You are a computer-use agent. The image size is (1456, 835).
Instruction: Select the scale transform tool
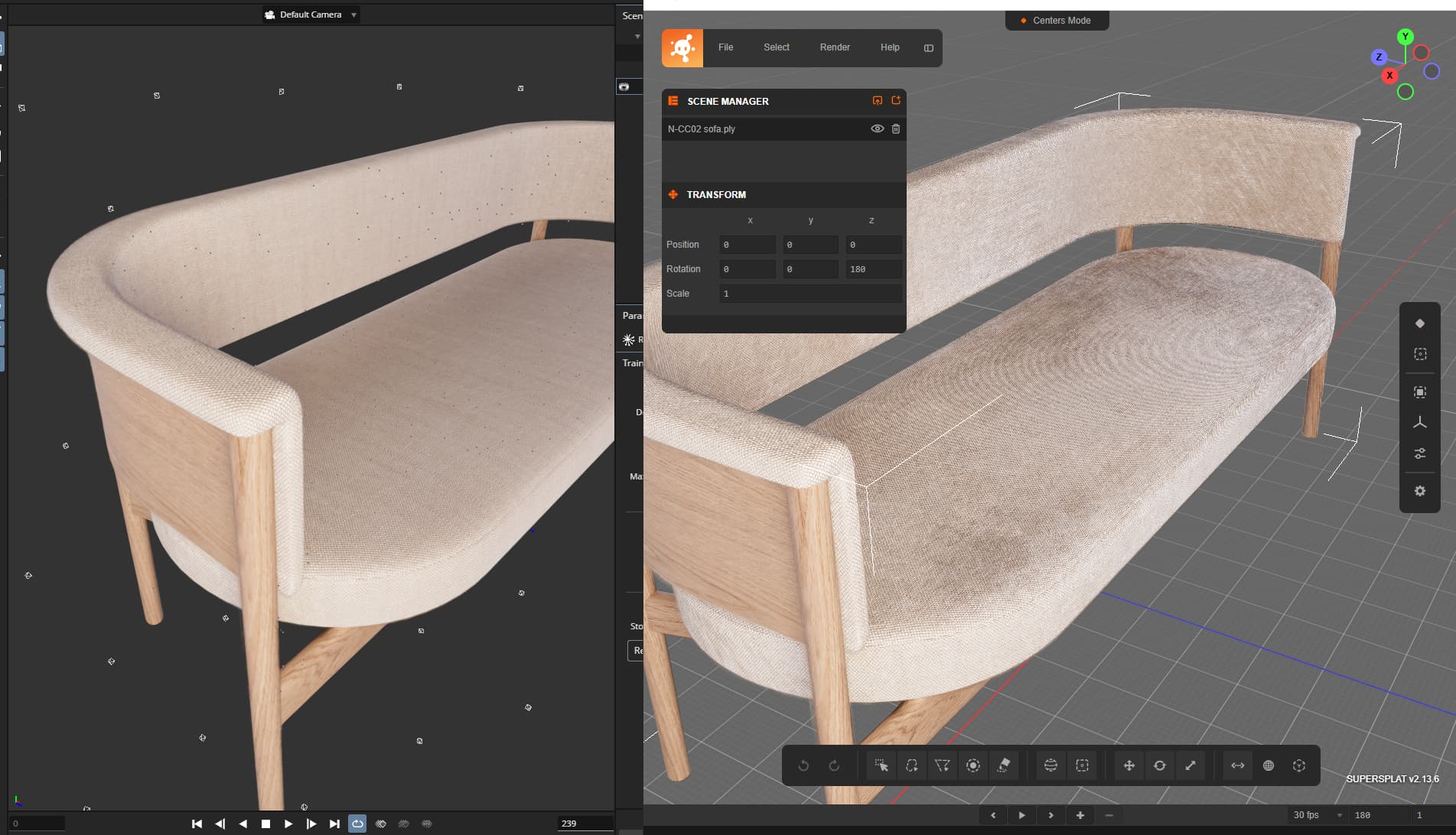tap(1191, 765)
